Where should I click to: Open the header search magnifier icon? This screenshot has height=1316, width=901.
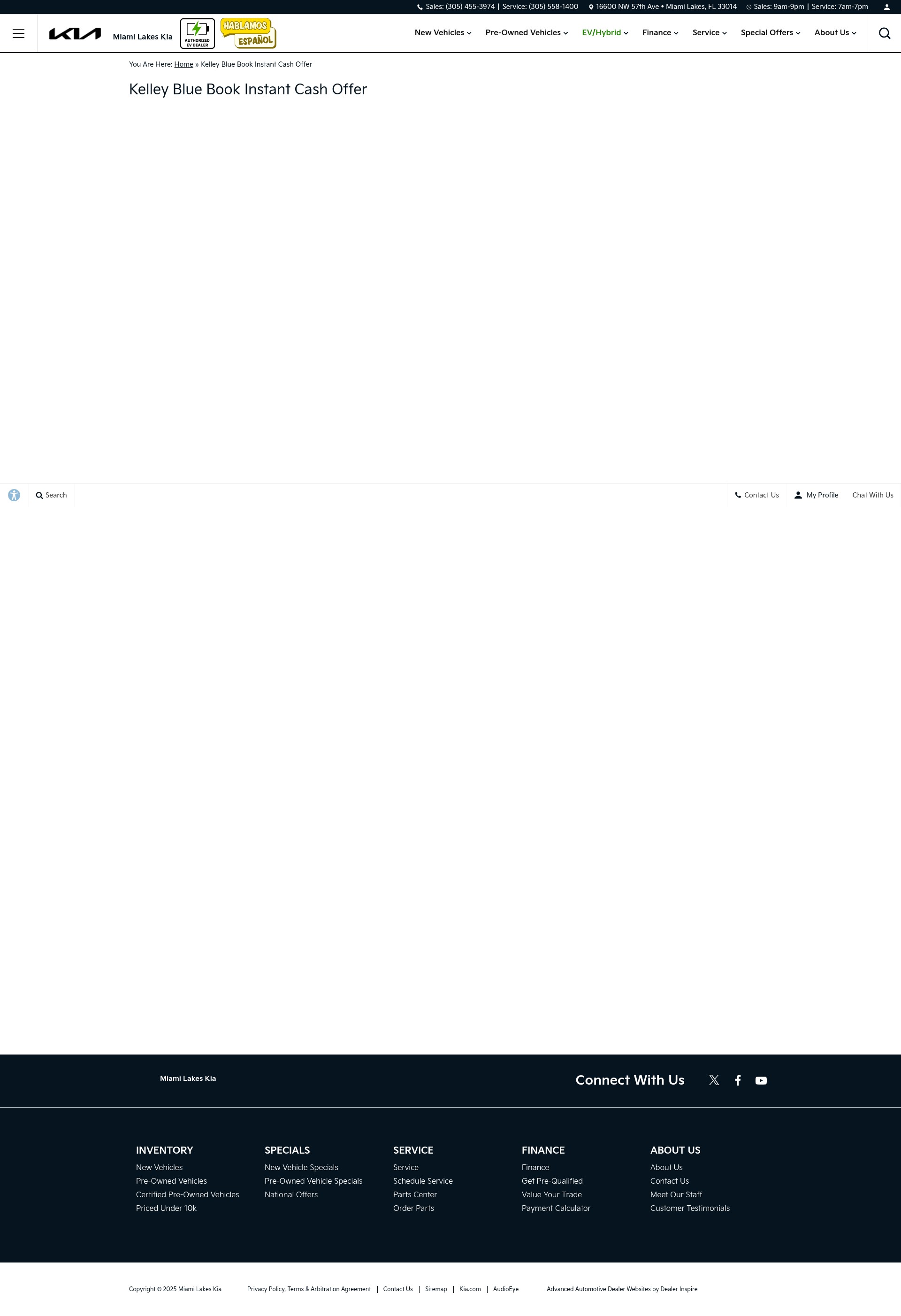click(884, 33)
